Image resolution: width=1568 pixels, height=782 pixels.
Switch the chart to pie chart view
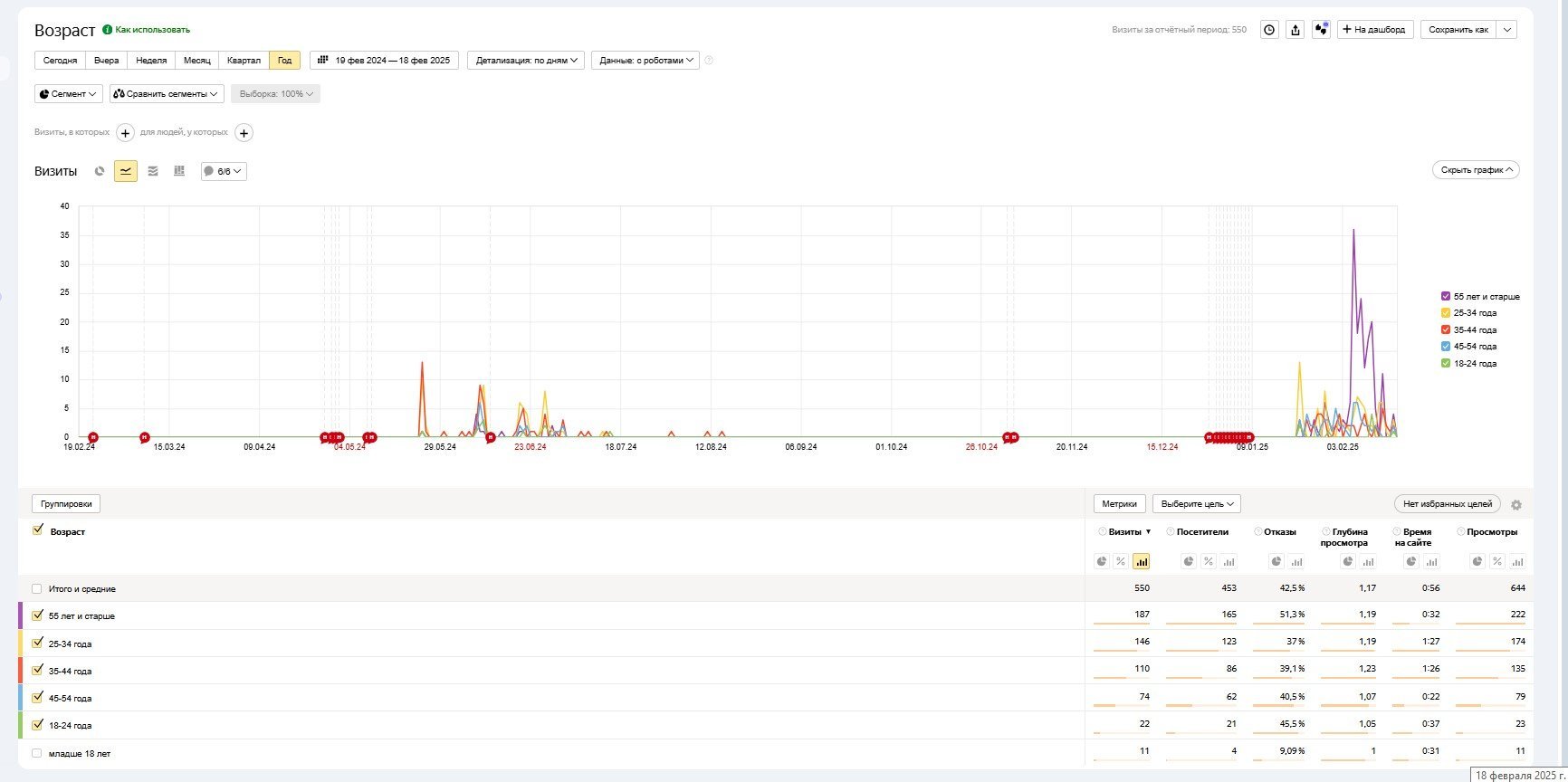click(x=100, y=171)
